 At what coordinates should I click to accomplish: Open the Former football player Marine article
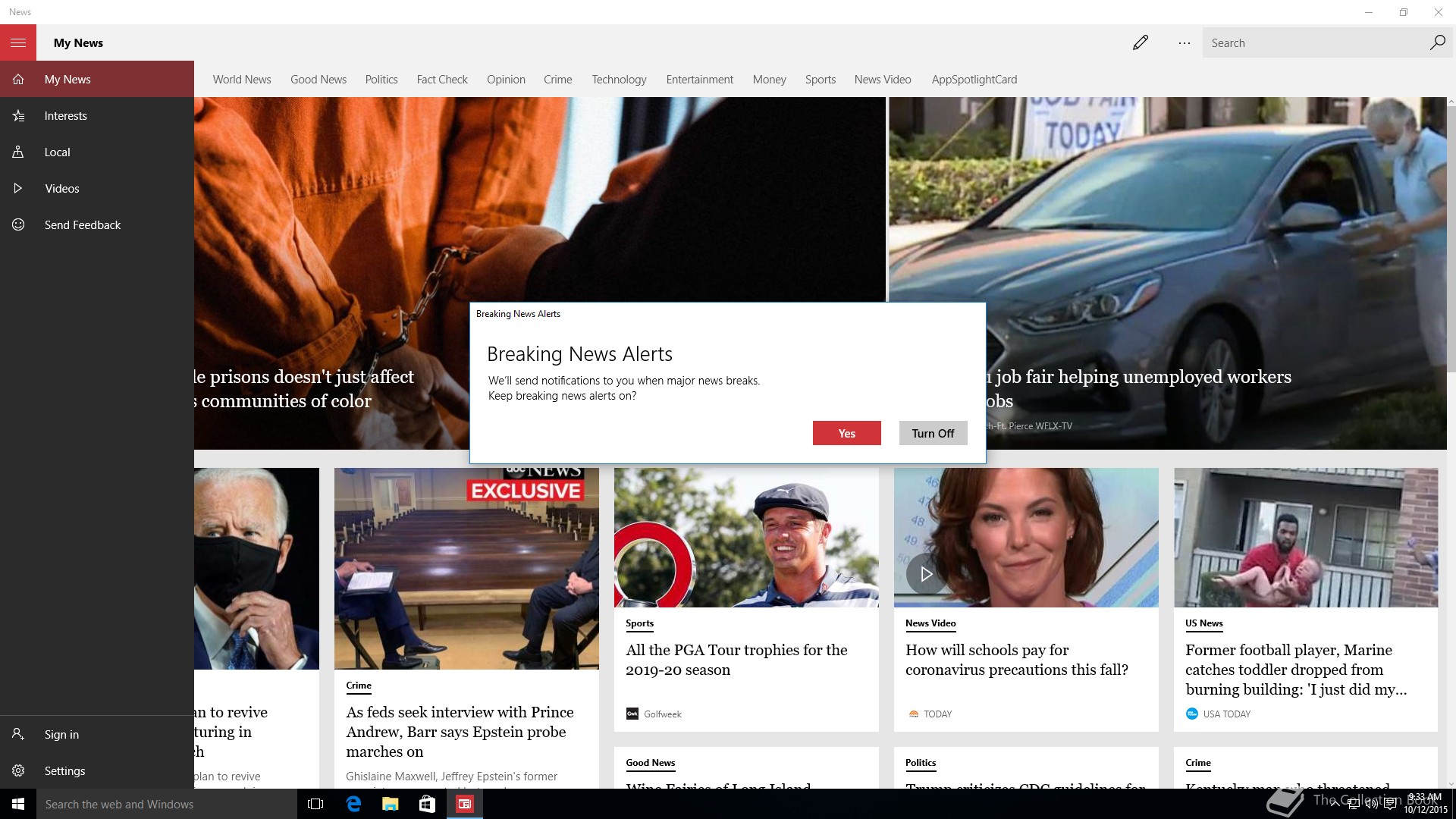click(1296, 670)
